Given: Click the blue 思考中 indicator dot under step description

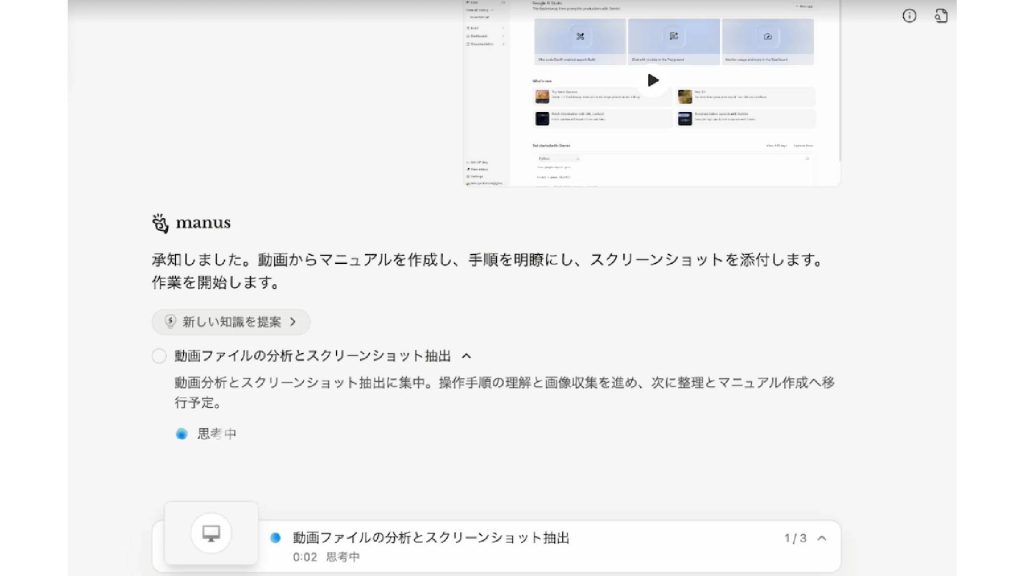Looking at the screenshot, I should click(181, 434).
